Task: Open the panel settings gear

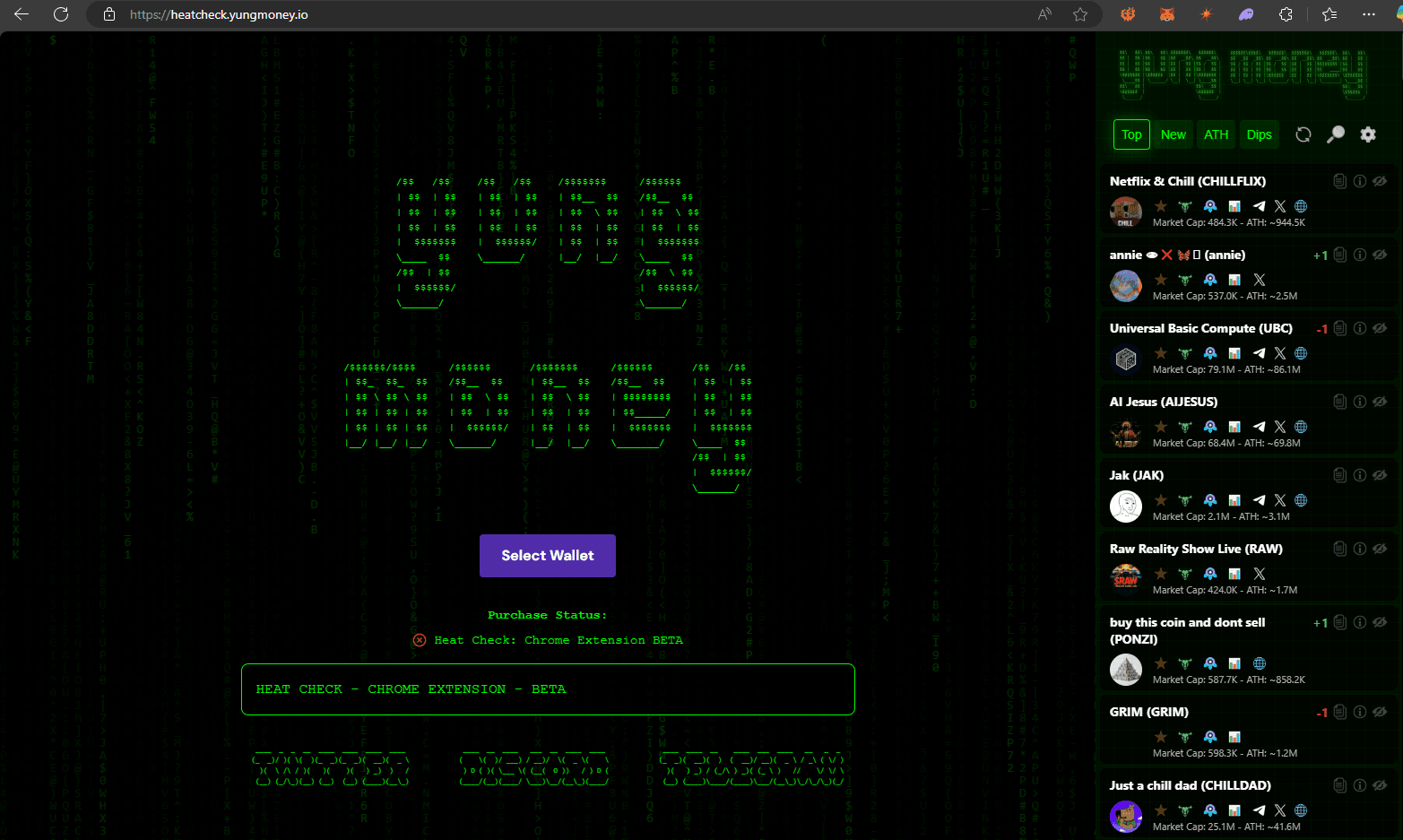Action: (1368, 134)
